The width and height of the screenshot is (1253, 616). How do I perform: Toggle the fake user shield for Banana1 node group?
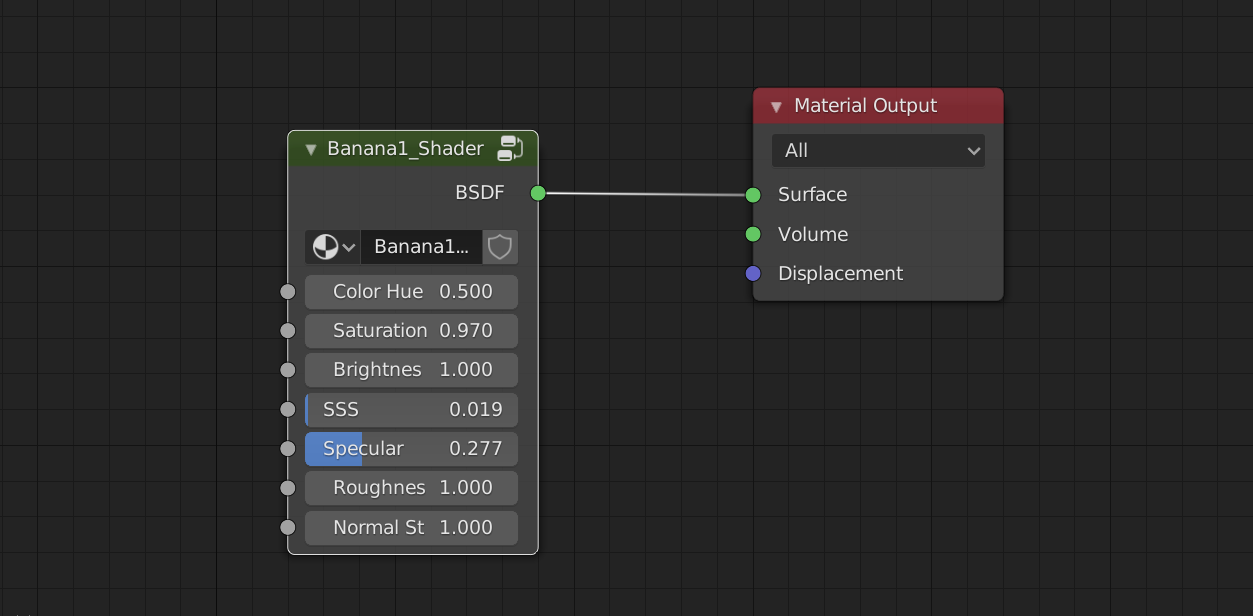(x=499, y=246)
